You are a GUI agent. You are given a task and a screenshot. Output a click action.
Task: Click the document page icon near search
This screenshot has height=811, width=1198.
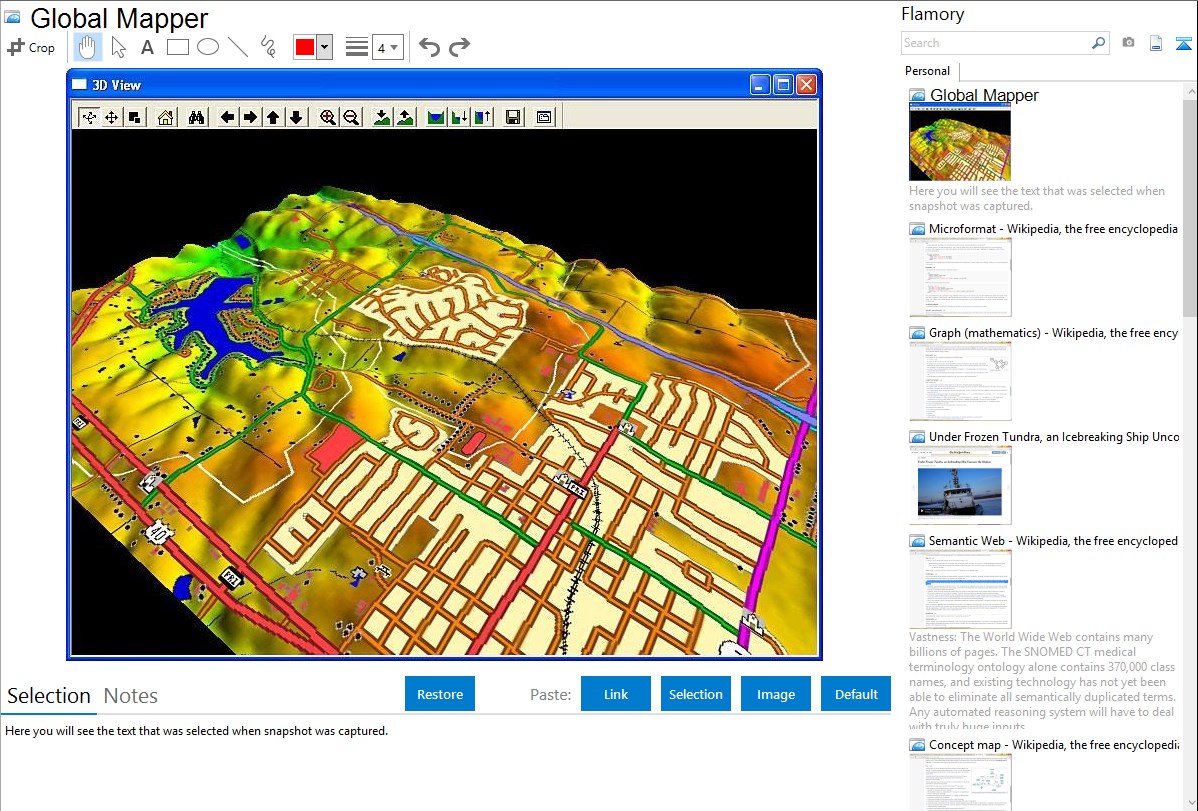pyautogui.click(x=1156, y=43)
